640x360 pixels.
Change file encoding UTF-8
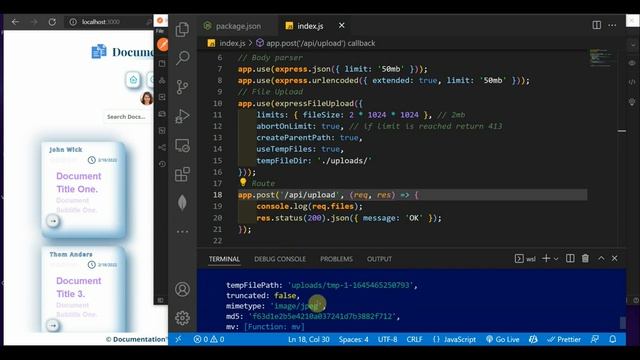387,339
